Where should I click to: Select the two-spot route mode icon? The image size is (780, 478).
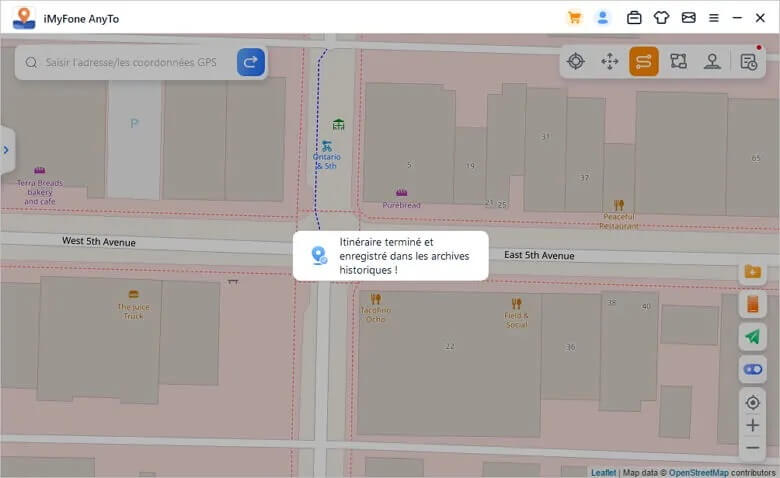[x=644, y=61]
